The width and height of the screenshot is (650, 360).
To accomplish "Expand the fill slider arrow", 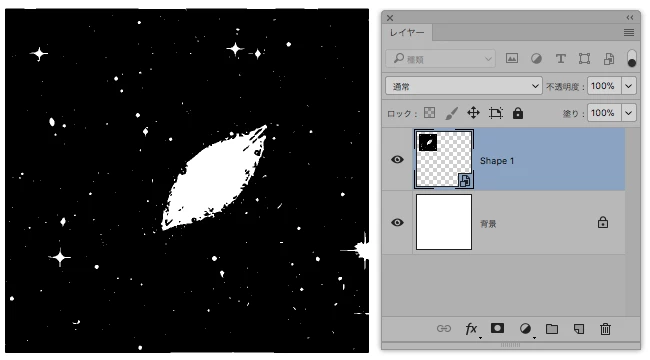I will pyautogui.click(x=628, y=113).
